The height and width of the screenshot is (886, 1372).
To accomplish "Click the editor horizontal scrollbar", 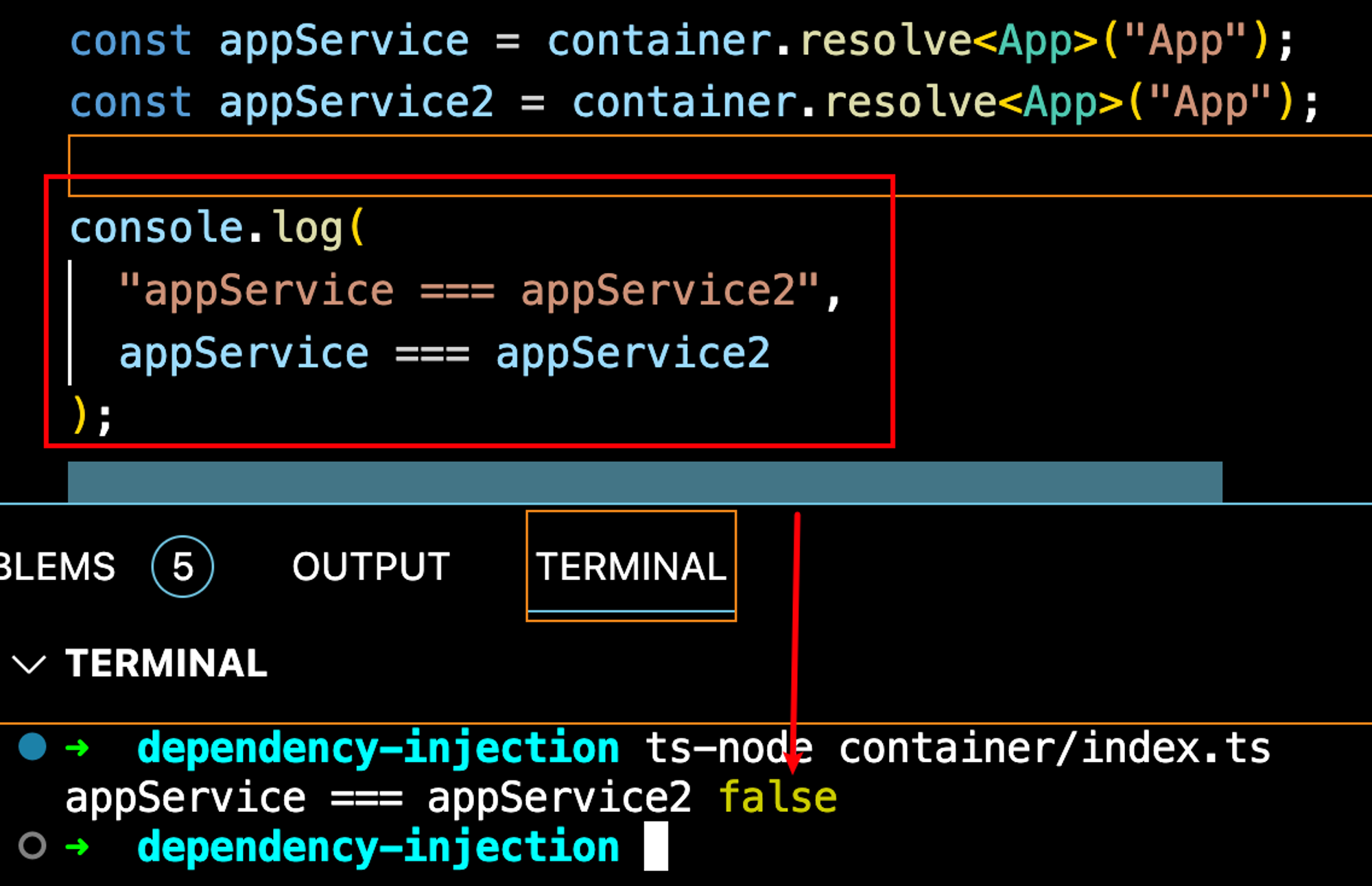I will coord(645,482).
